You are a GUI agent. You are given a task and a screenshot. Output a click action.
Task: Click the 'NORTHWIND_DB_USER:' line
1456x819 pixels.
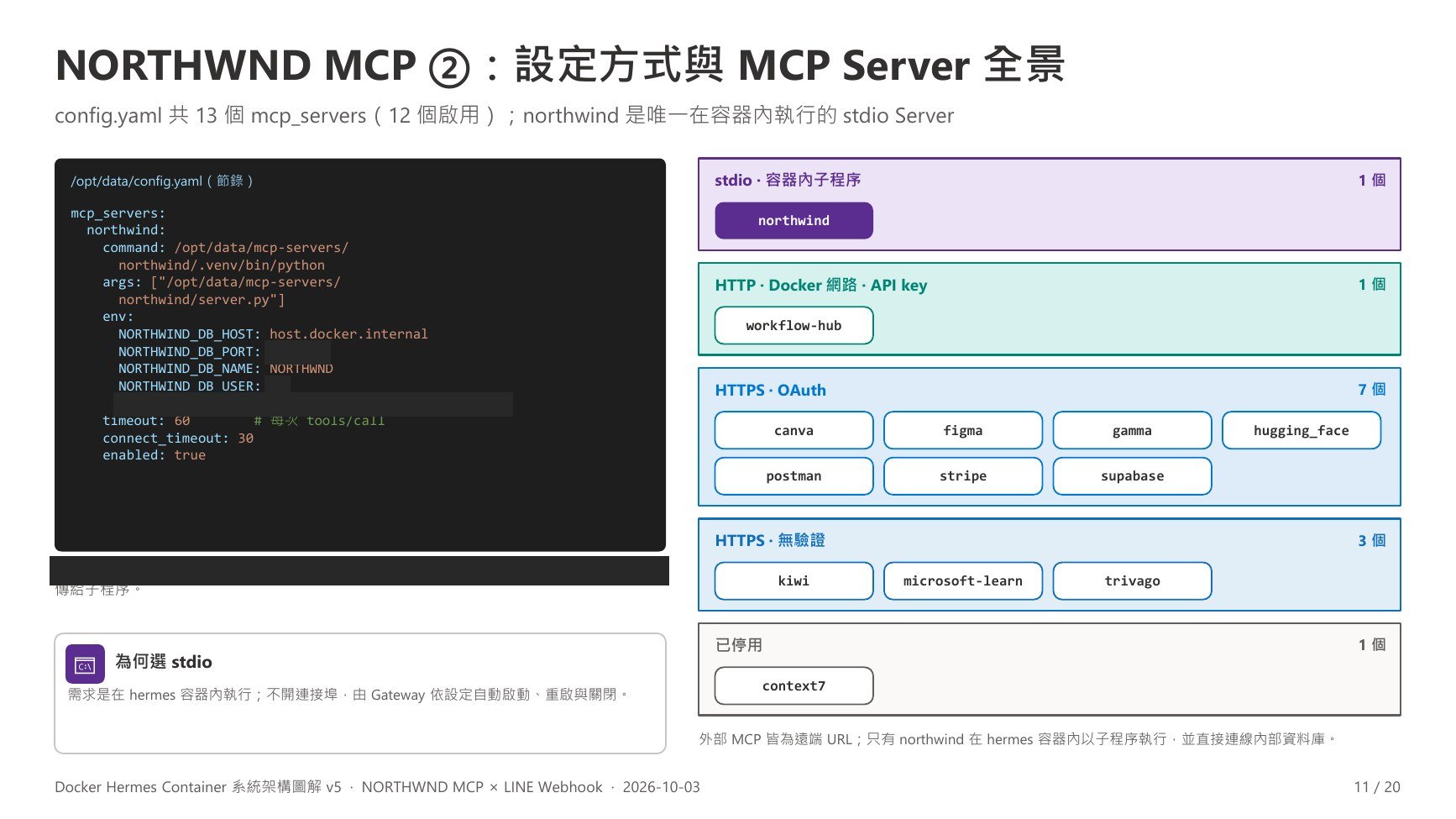[x=190, y=386]
